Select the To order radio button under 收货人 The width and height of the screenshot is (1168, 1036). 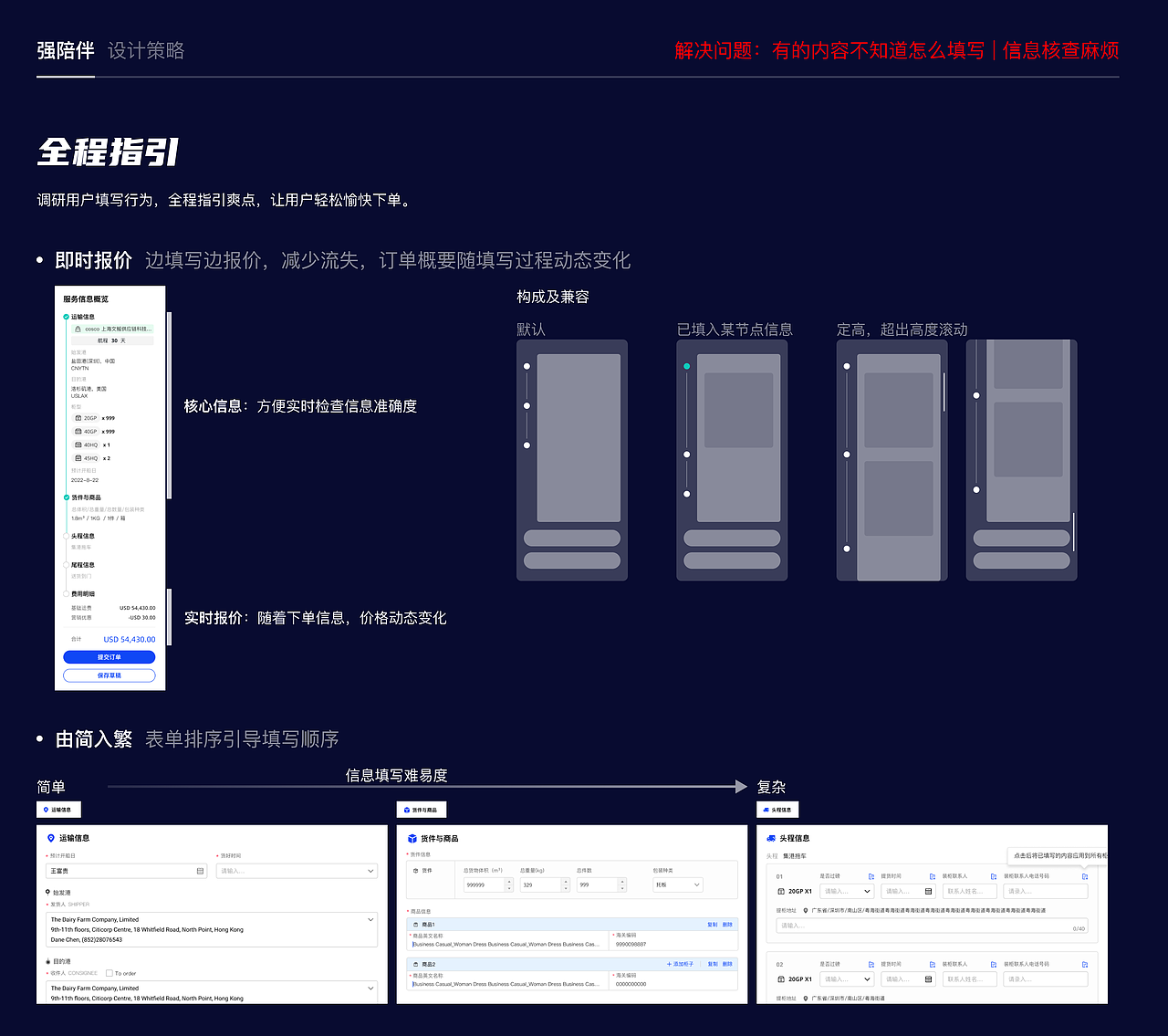(109, 973)
